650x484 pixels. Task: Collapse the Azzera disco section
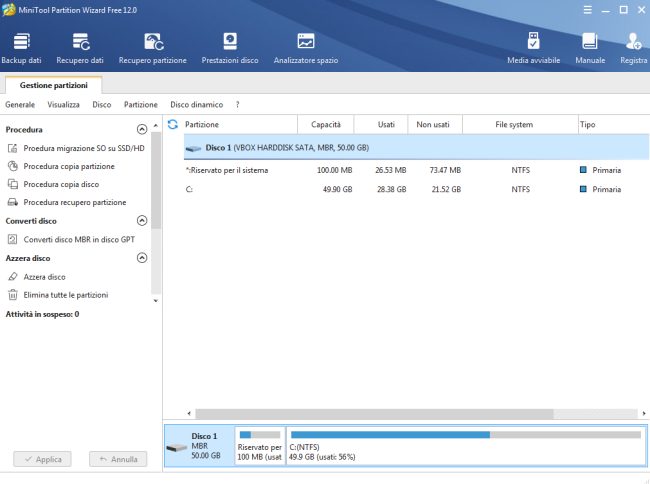click(142, 258)
